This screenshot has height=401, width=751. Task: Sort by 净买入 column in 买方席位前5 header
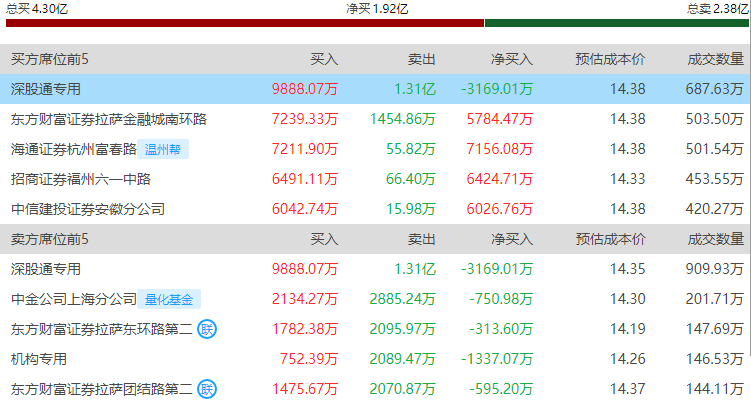point(512,59)
